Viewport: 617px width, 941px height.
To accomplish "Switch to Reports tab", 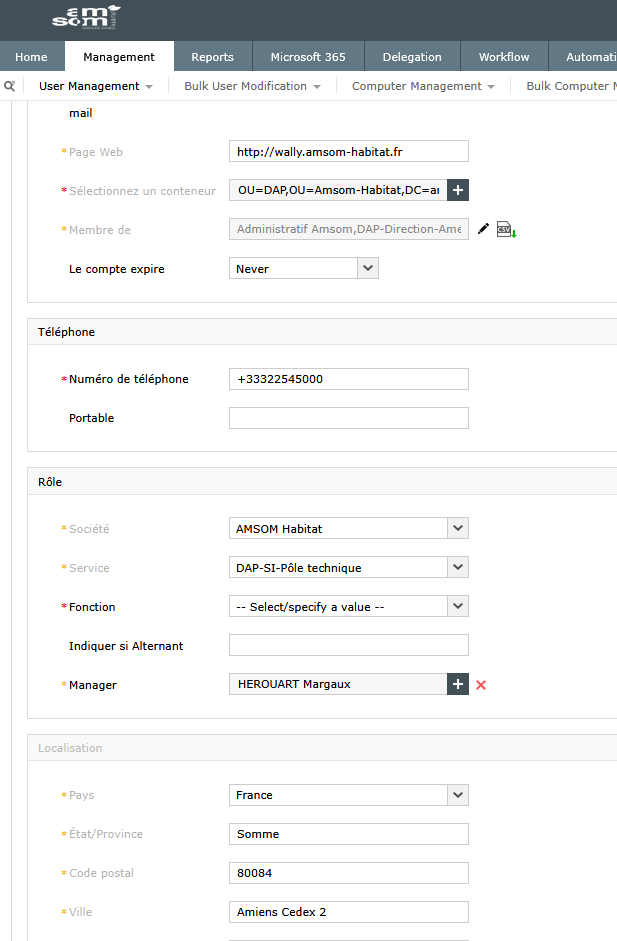I will point(212,57).
